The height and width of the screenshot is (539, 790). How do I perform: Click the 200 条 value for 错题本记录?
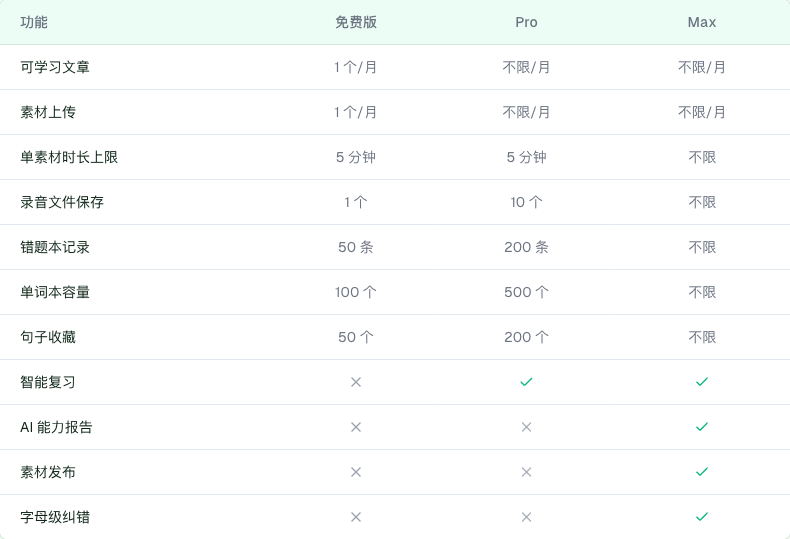coord(526,247)
